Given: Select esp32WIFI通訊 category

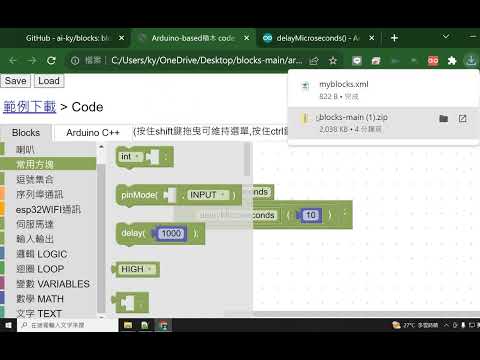Looking at the screenshot, I should [x=48, y=209].
